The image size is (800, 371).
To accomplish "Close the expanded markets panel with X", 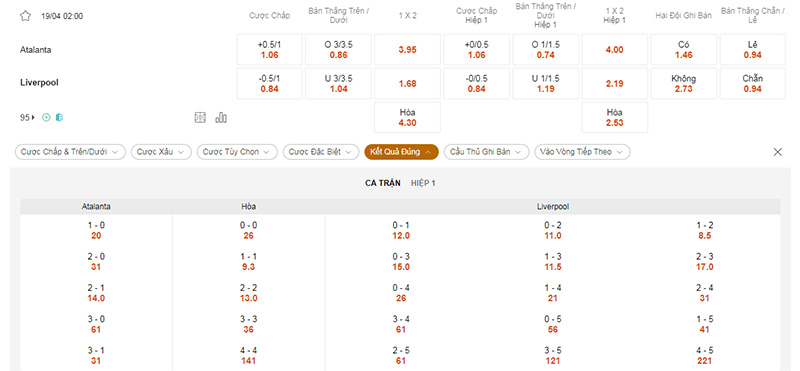I will tap(778, 152).
